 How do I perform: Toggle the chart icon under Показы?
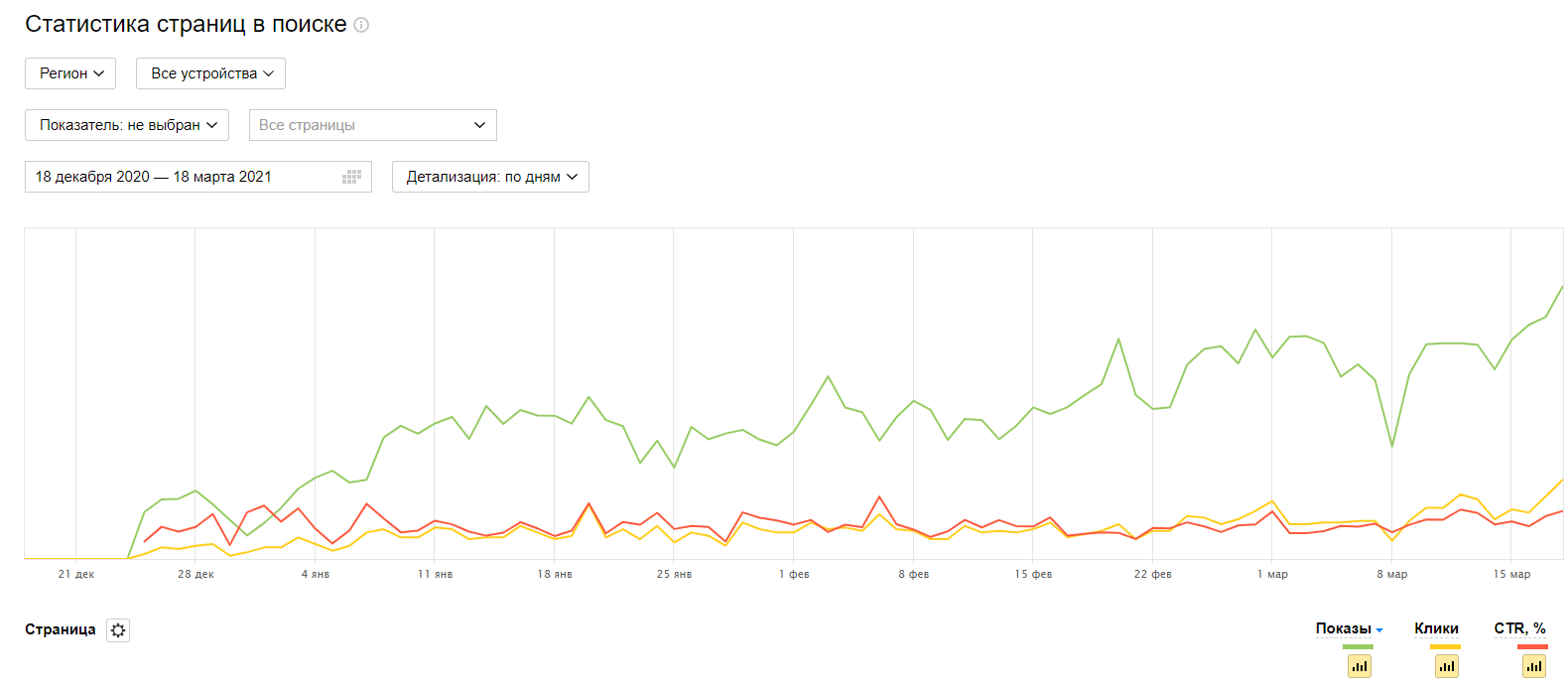(x=1360, y=666)
